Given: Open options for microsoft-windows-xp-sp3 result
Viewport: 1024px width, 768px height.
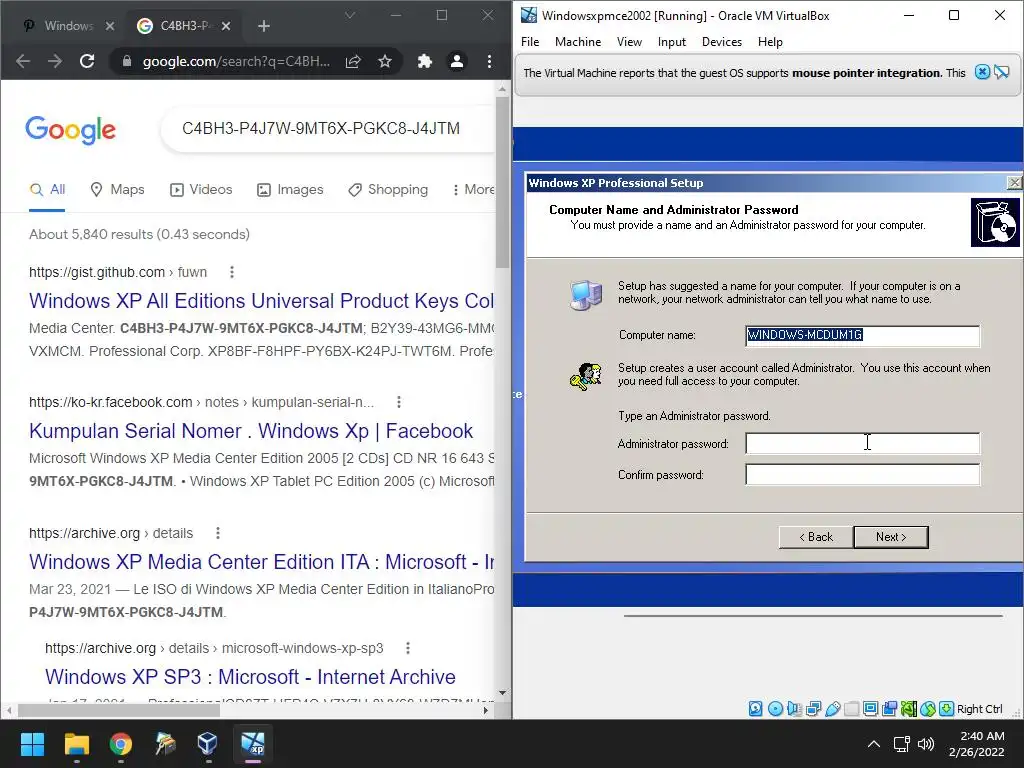Looking at the screenshot, I should [408, 648].
